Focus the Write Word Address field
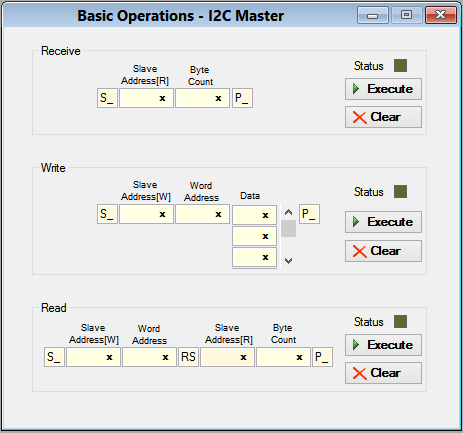Screen dimensions: 463x433 click(202, 214)
